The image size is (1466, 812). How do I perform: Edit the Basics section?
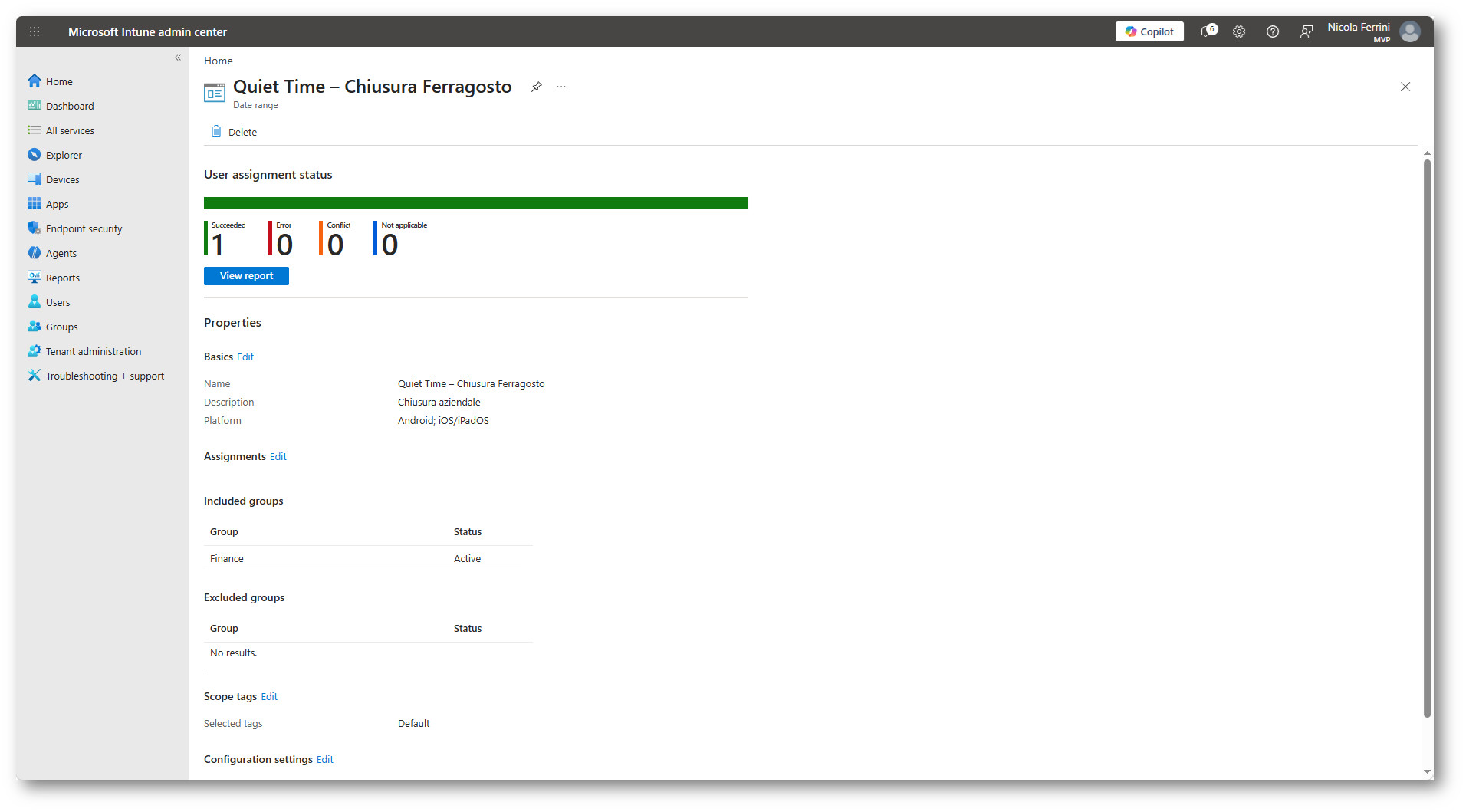pos(245,357)
